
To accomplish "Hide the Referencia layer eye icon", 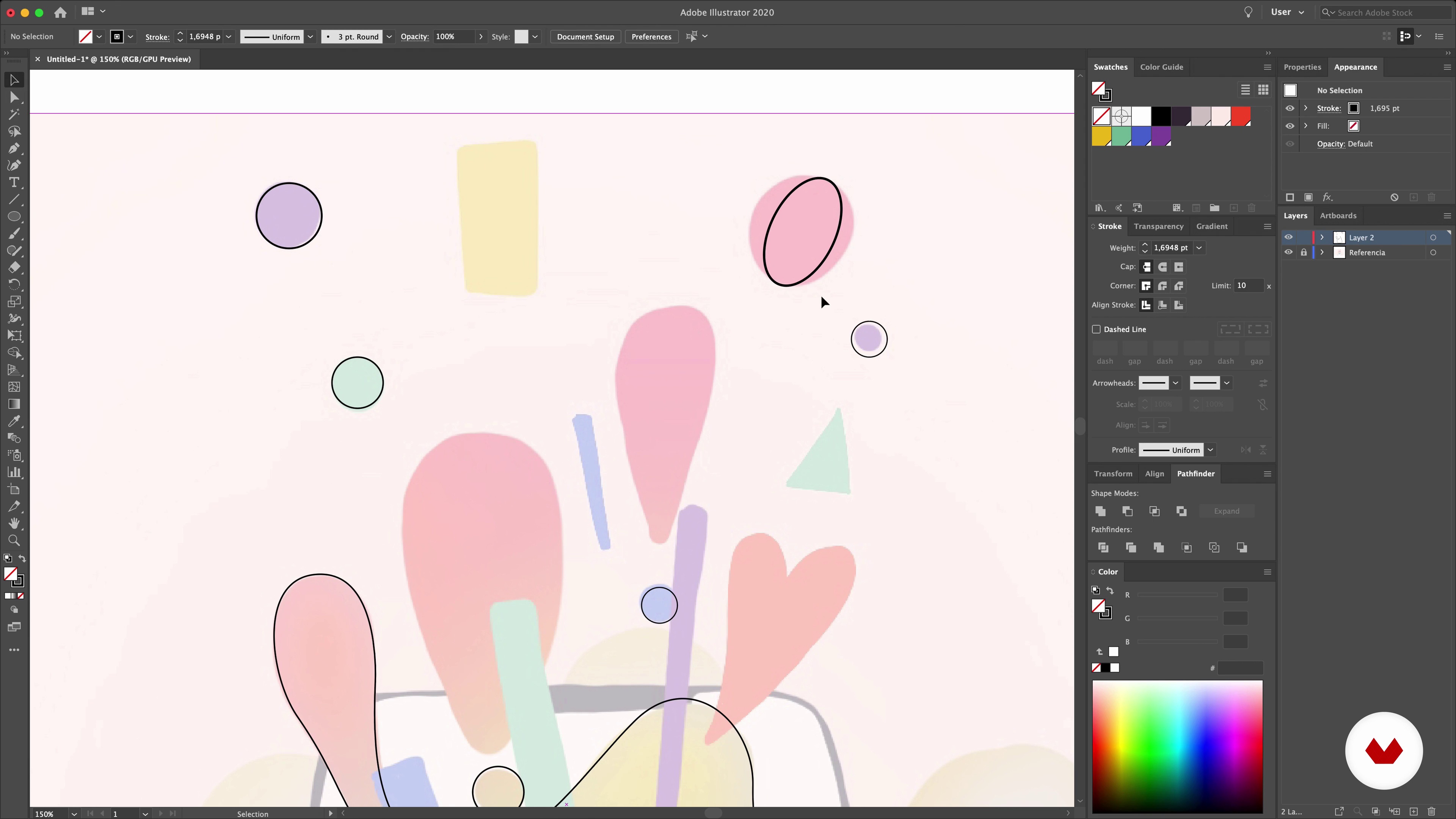I will click(1289, 253).
